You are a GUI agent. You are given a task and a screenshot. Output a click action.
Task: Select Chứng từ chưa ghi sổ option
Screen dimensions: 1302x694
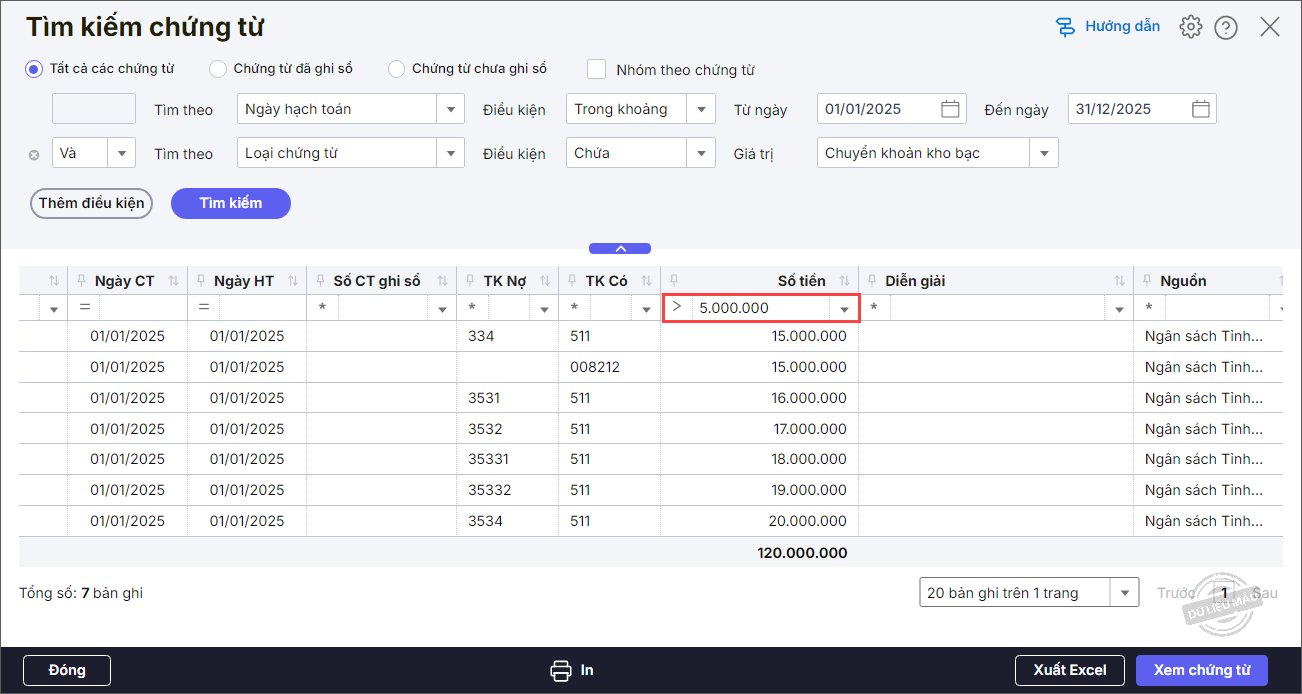[397, 69]
